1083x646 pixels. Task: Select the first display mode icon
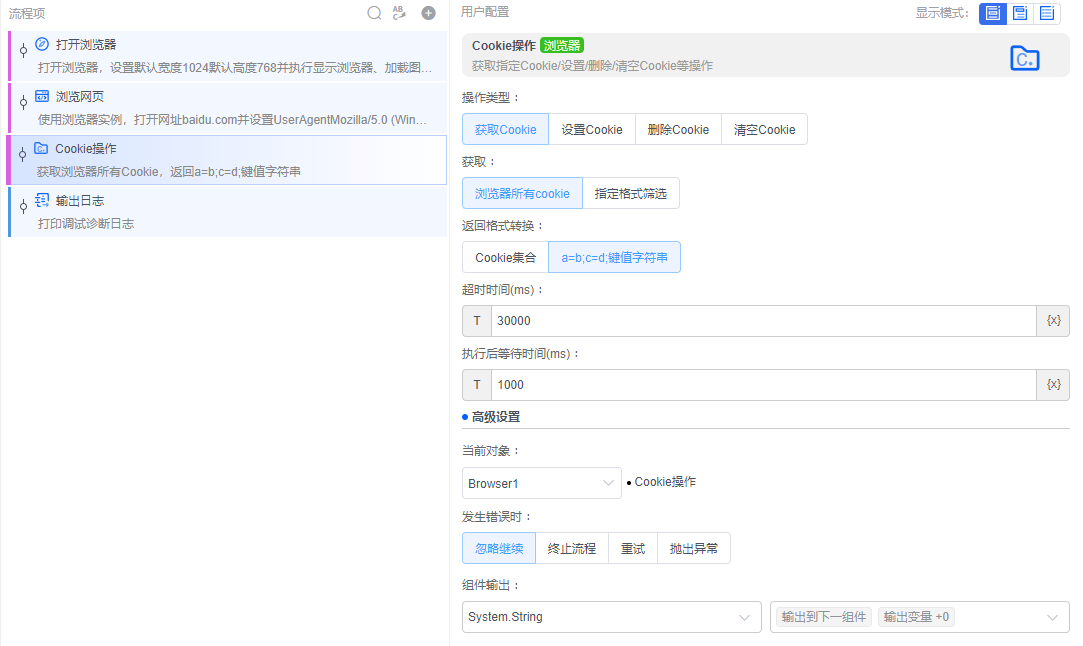(x=992, y=13)
